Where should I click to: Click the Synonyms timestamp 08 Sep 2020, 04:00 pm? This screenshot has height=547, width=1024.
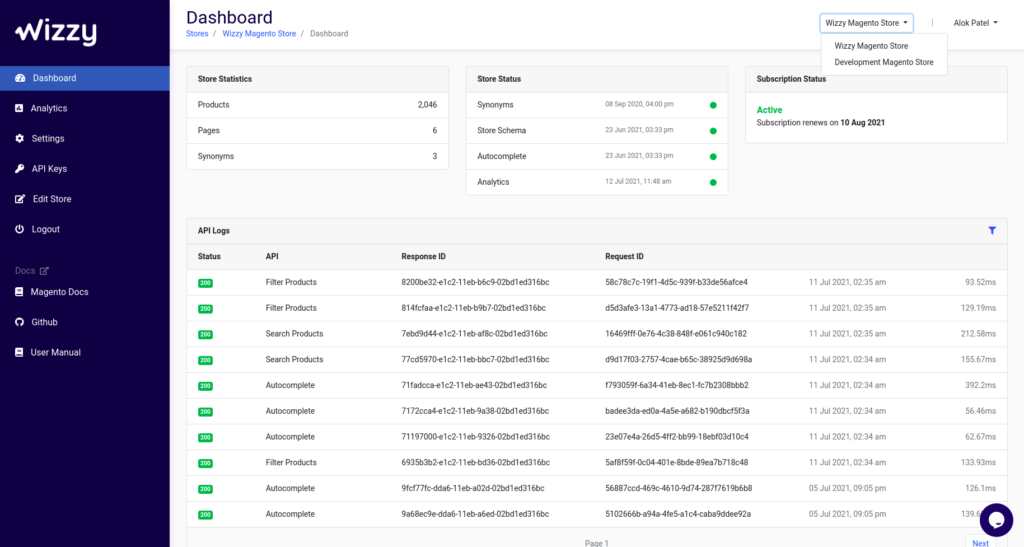pos(639,104)
